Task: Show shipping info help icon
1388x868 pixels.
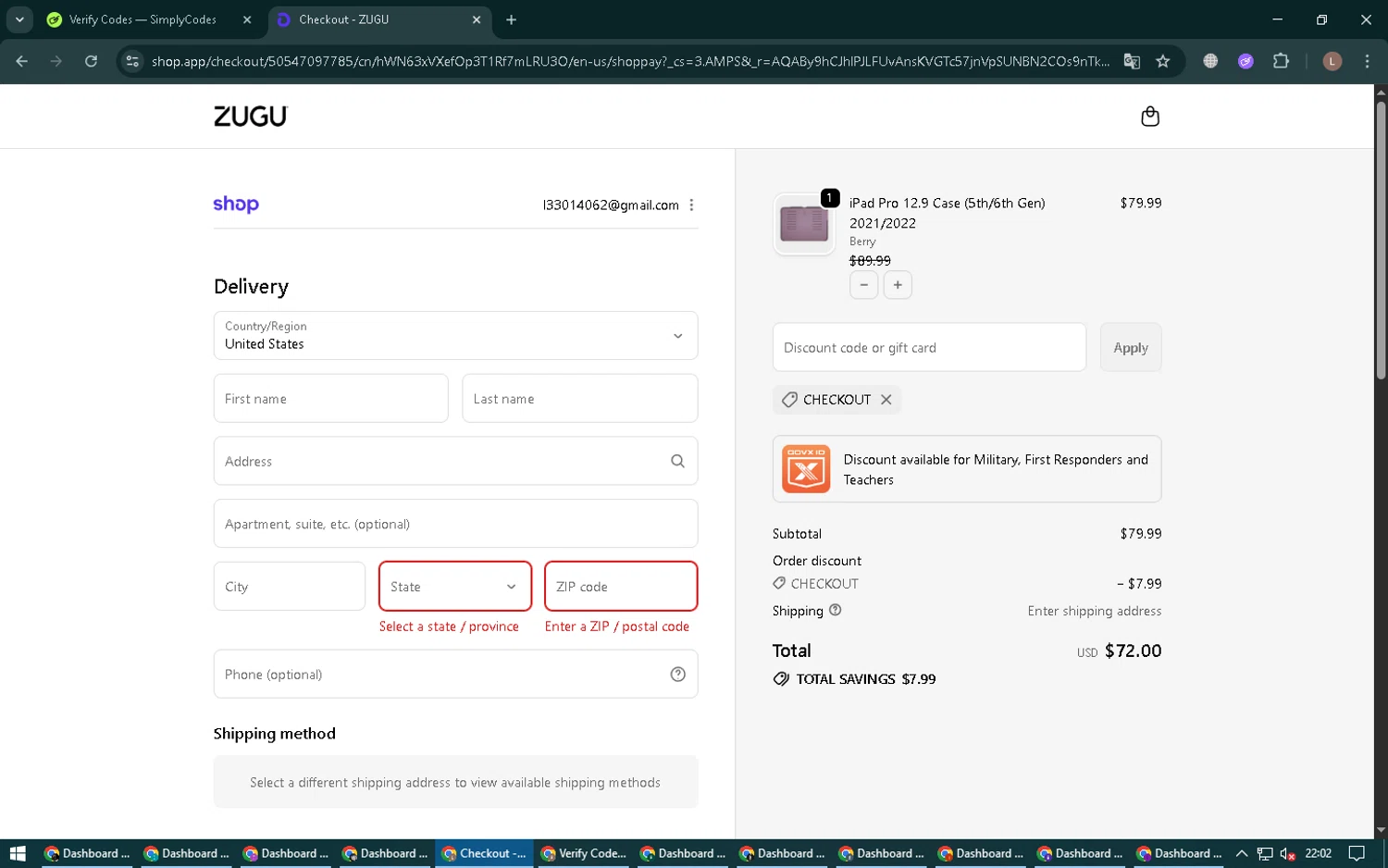Action: pos(836,611)
